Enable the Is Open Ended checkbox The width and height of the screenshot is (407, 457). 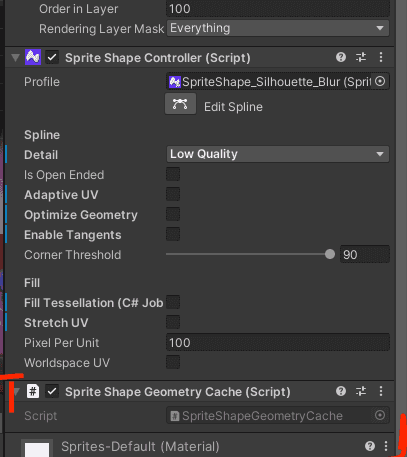pyautogui.click(x=173, y=174)
